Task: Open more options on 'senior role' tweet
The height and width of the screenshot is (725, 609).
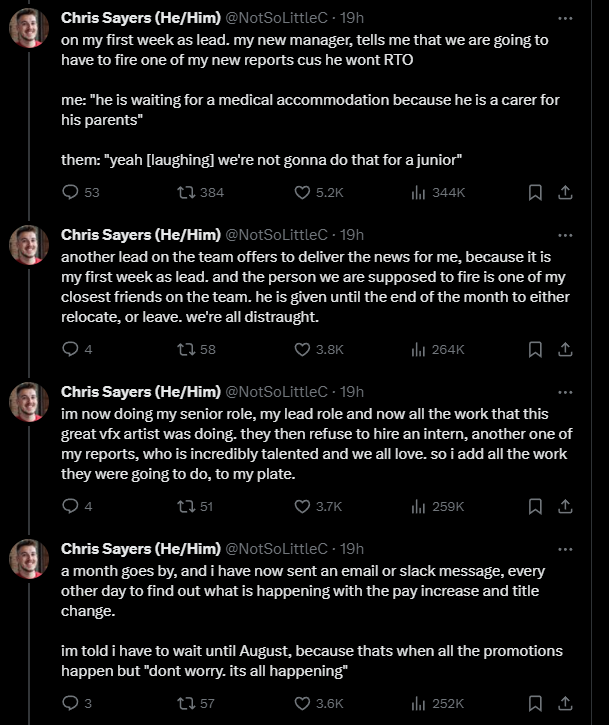Action: 565,393
